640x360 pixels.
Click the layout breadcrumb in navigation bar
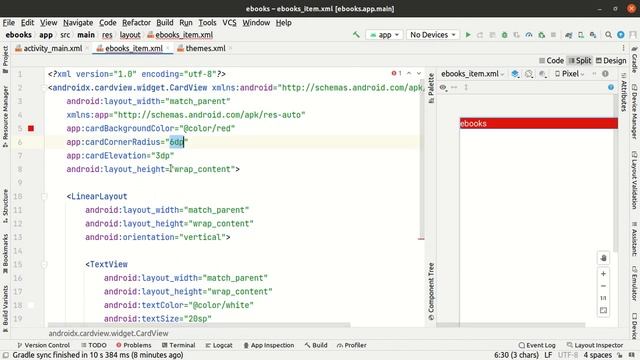tap(130, 35)
